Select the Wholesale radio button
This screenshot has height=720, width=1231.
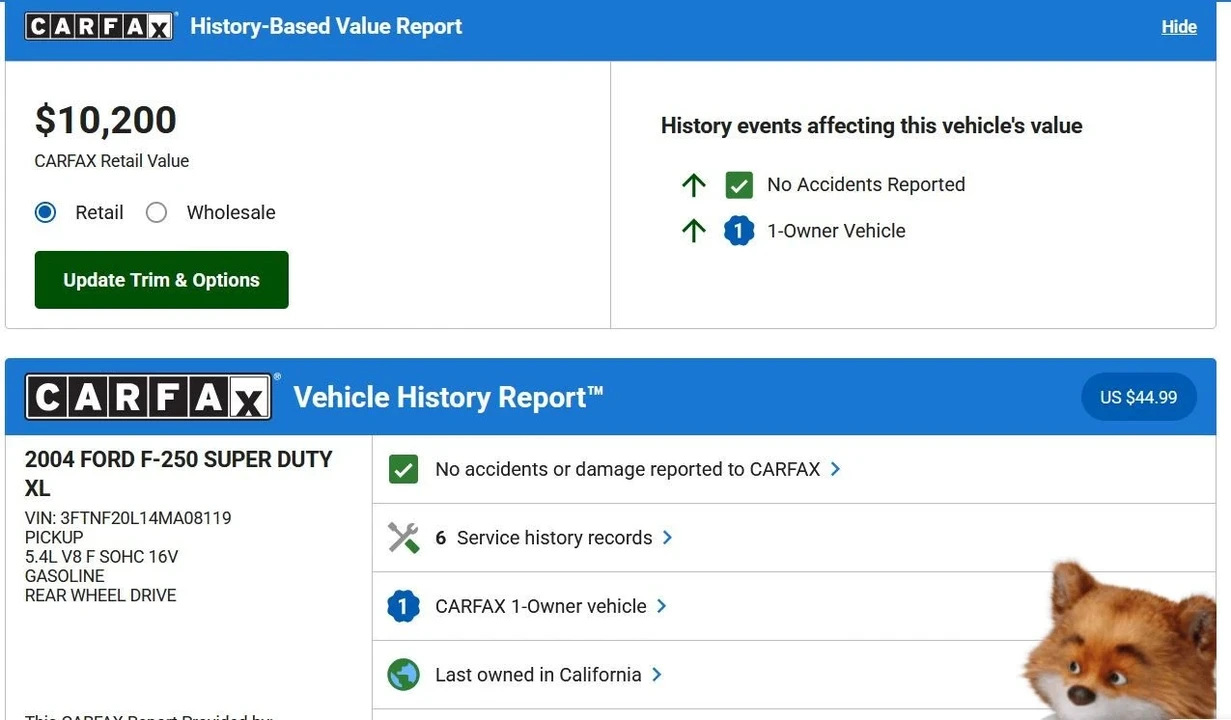point(156,212)
